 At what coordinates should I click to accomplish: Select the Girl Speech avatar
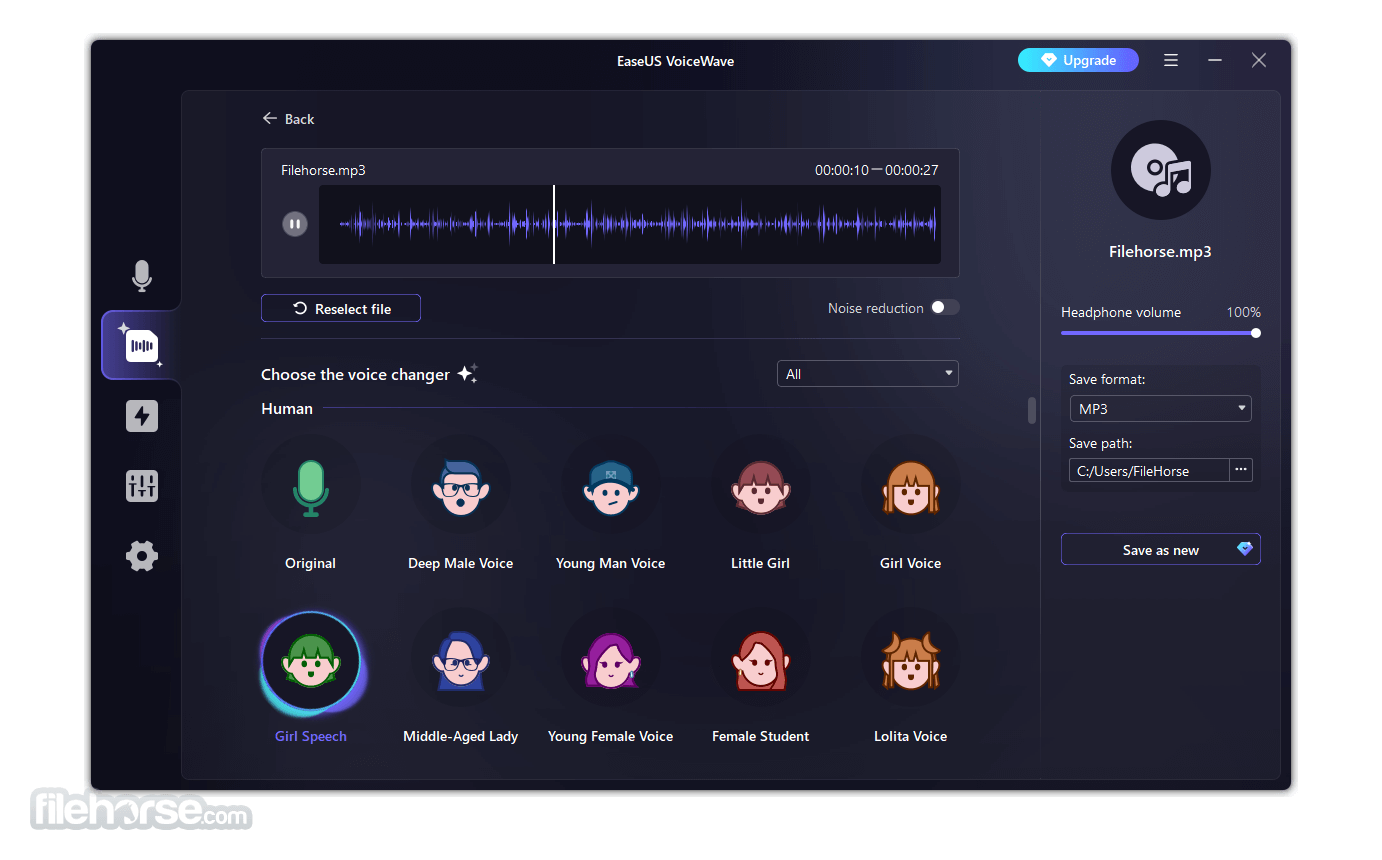pos(311,660)
